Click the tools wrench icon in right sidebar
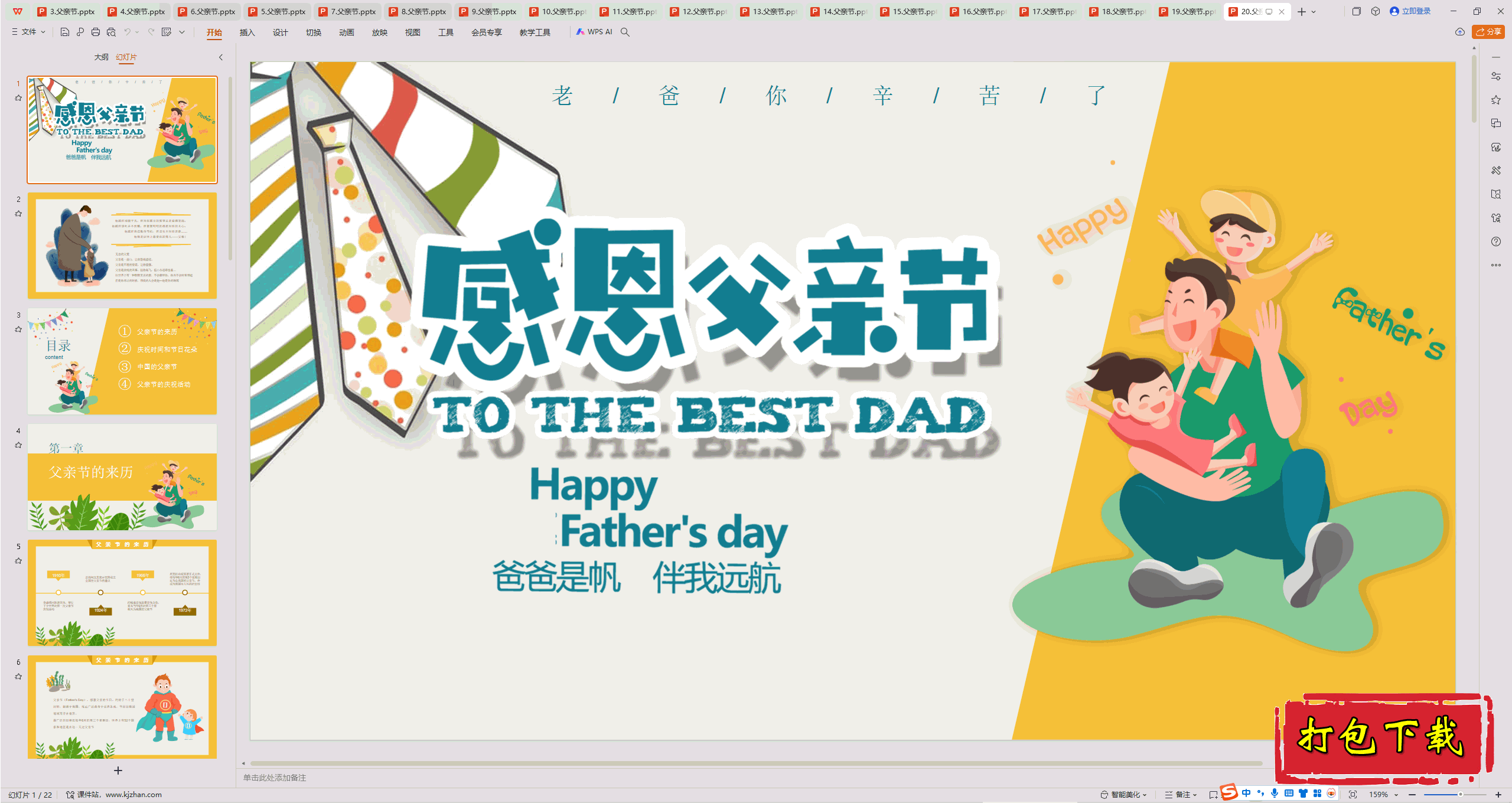This screenshot has height=803, width=1512. click(1496, 171)
